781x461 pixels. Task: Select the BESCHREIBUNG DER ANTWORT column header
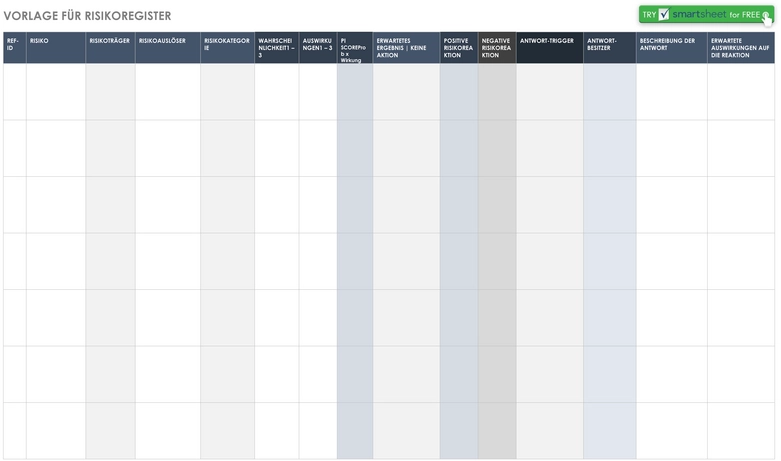[672, 48]
